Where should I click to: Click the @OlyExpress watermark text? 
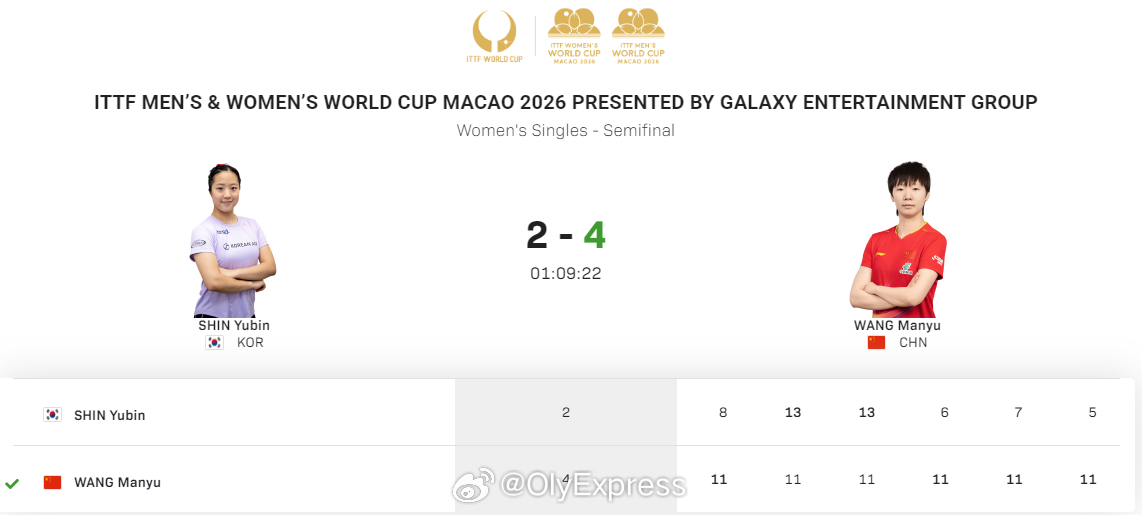[x=592, y=486]
